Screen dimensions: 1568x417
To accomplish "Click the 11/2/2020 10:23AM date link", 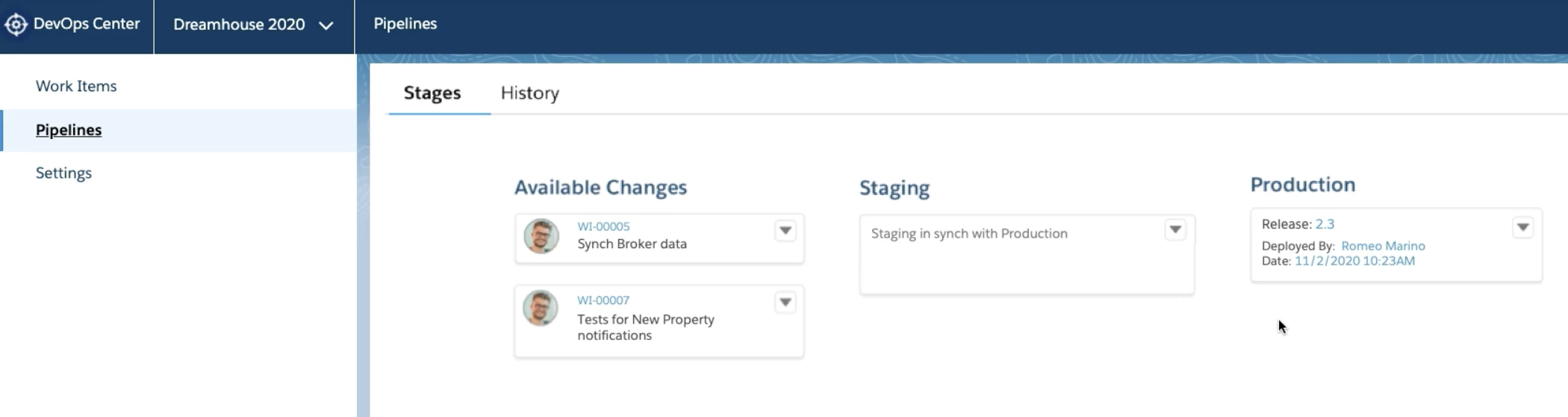I will coord(1354,261).
